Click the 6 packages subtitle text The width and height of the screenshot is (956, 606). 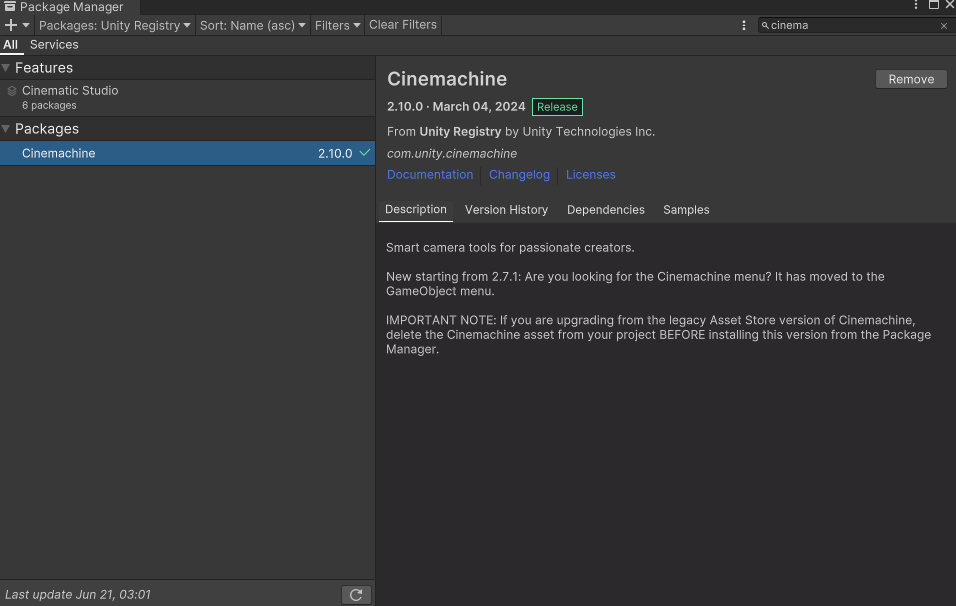49,105
